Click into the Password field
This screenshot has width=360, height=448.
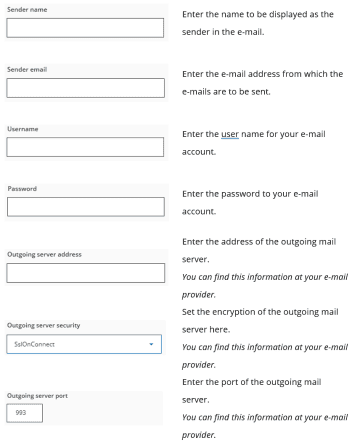tap(86, 207)
